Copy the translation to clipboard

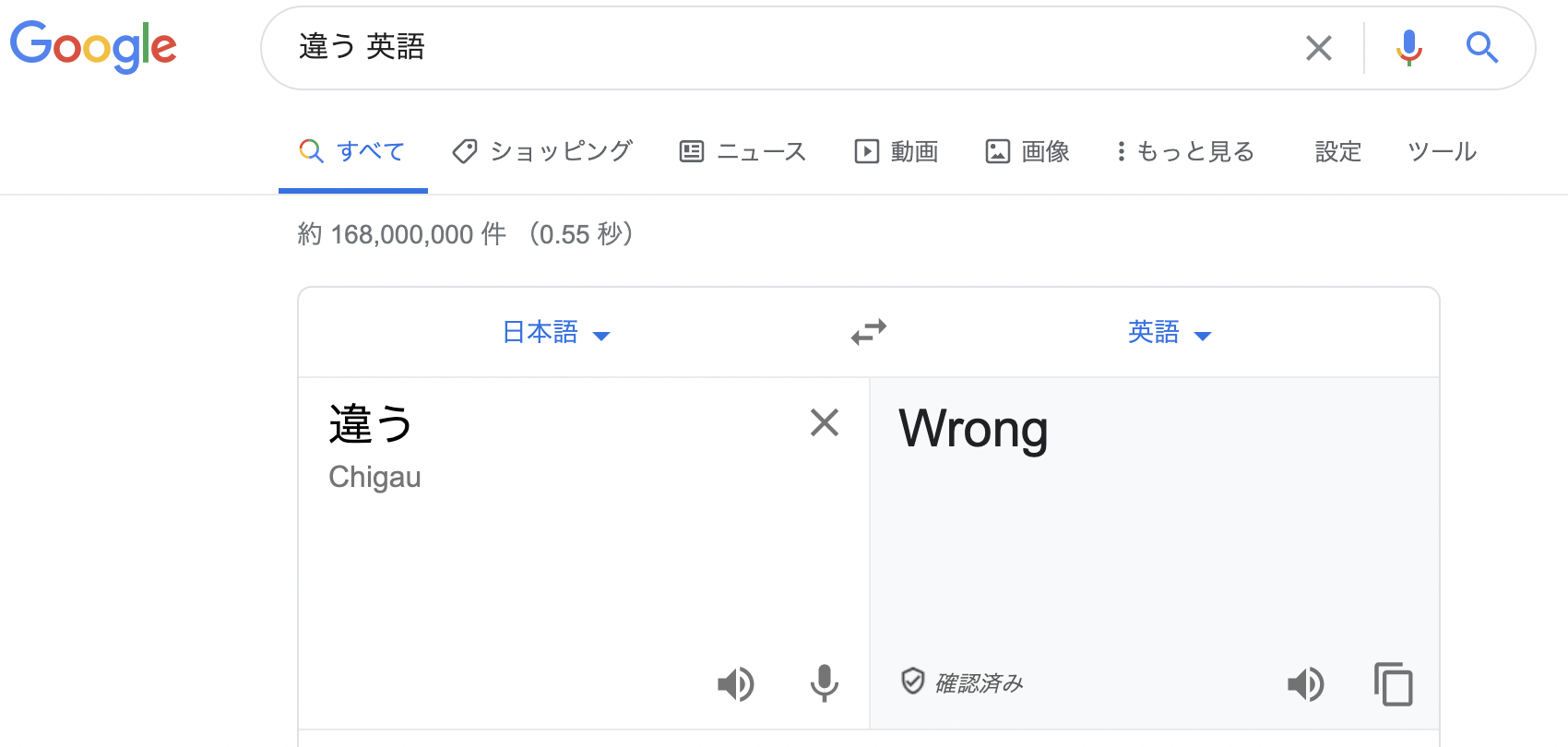(x=1394, y=684)
